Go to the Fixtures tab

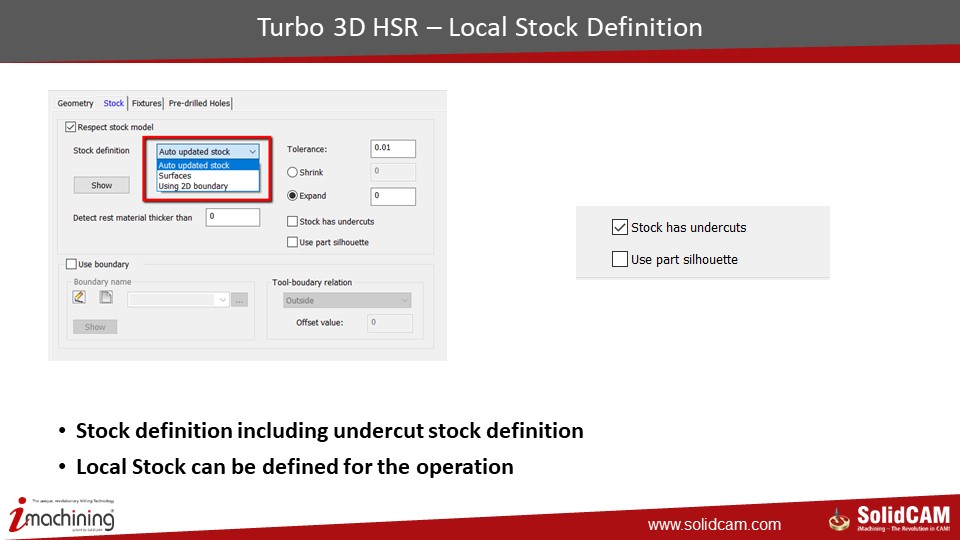[146, 103]
